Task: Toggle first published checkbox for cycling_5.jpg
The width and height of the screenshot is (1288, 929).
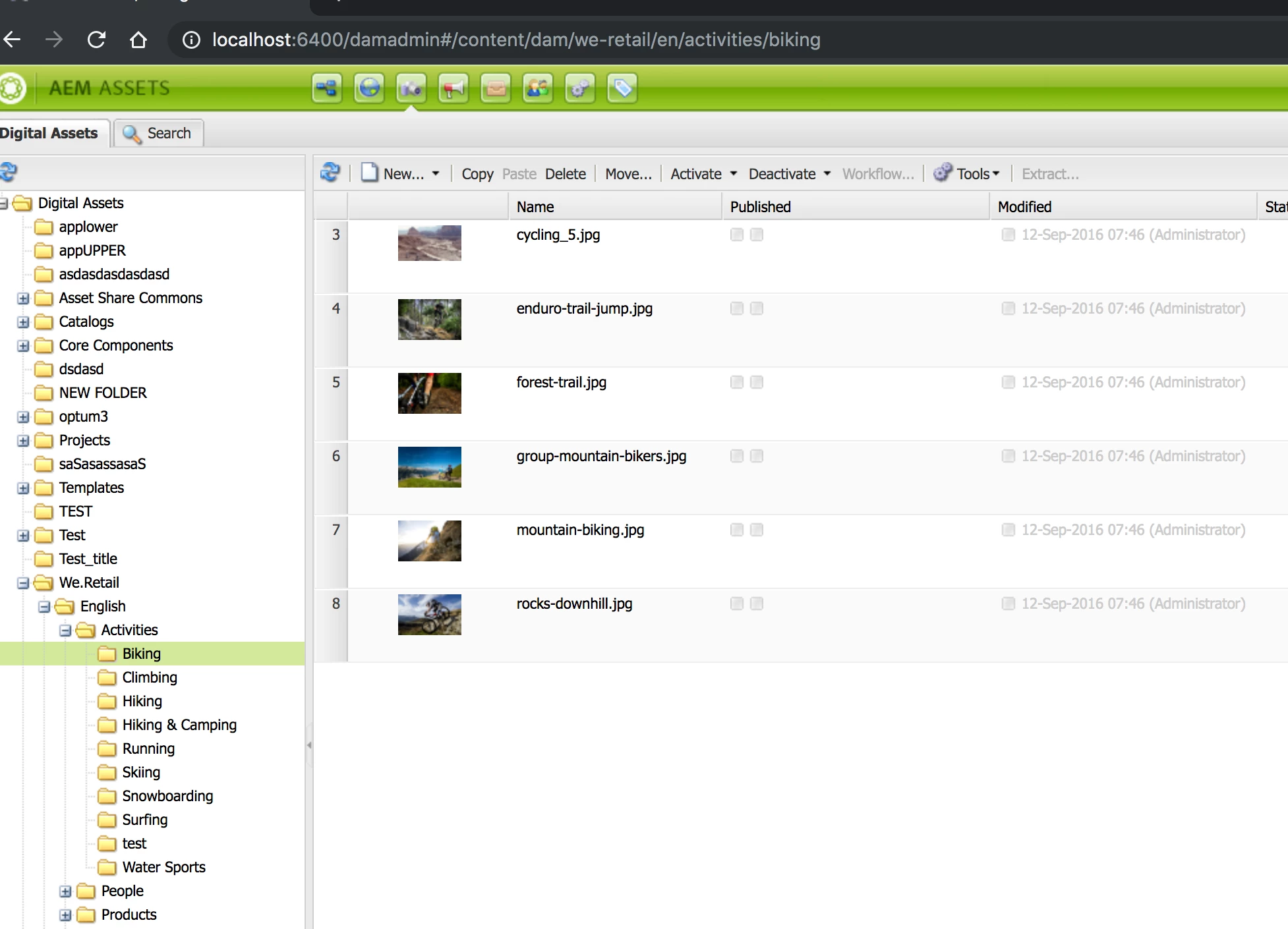Action: (x=737, y=235)
